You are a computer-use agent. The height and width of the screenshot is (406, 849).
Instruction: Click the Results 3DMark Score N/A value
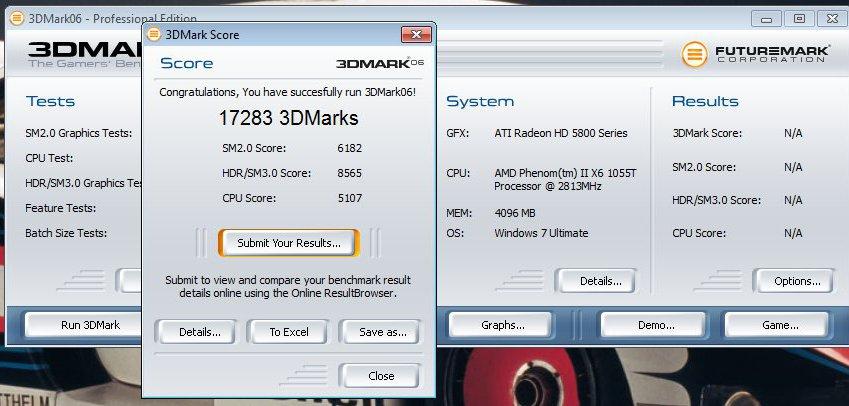point(793,133)
